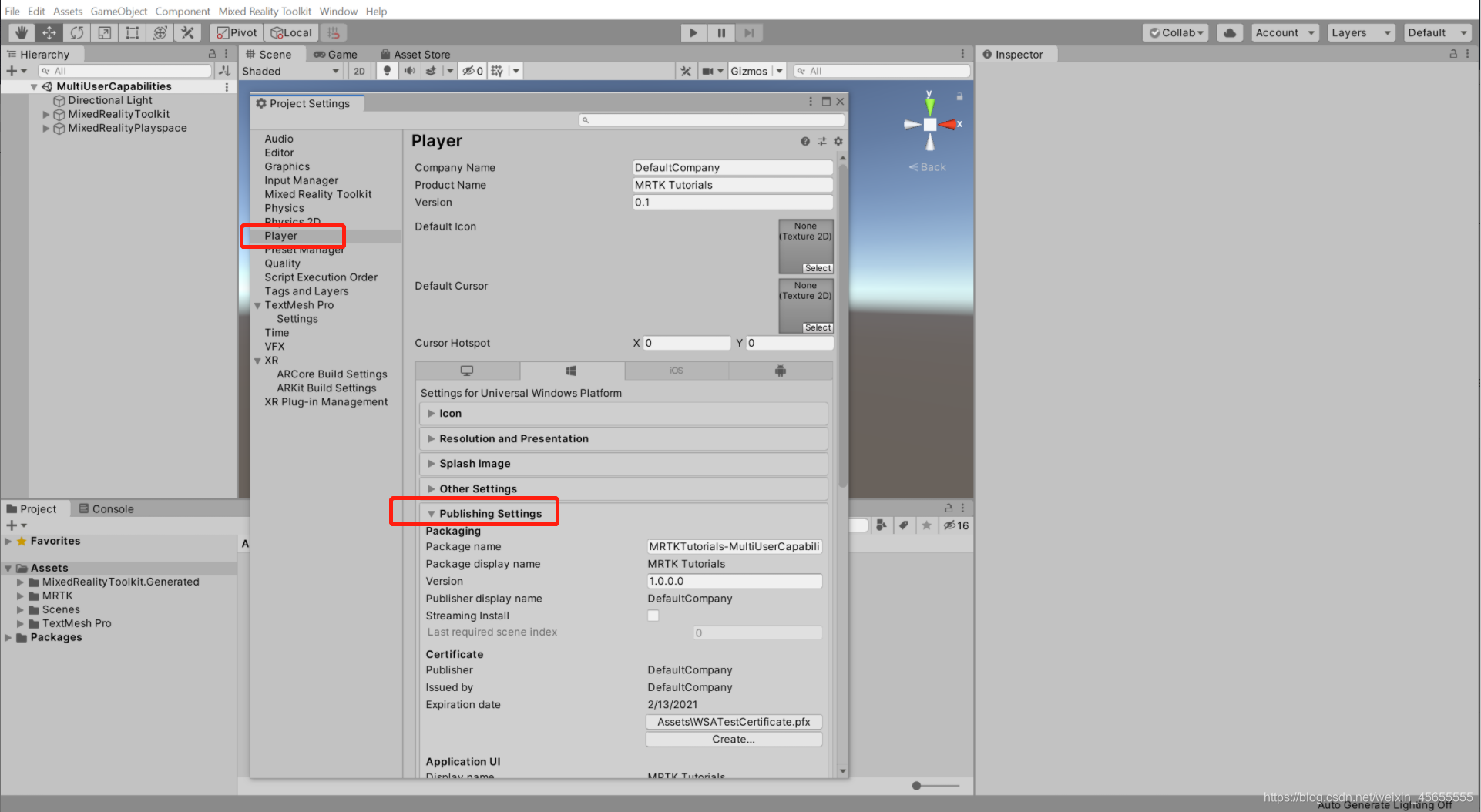The width and height of the screenshot is (1481, 812).
Task: Toggle scene audio speaker icon
Action: 409,71
